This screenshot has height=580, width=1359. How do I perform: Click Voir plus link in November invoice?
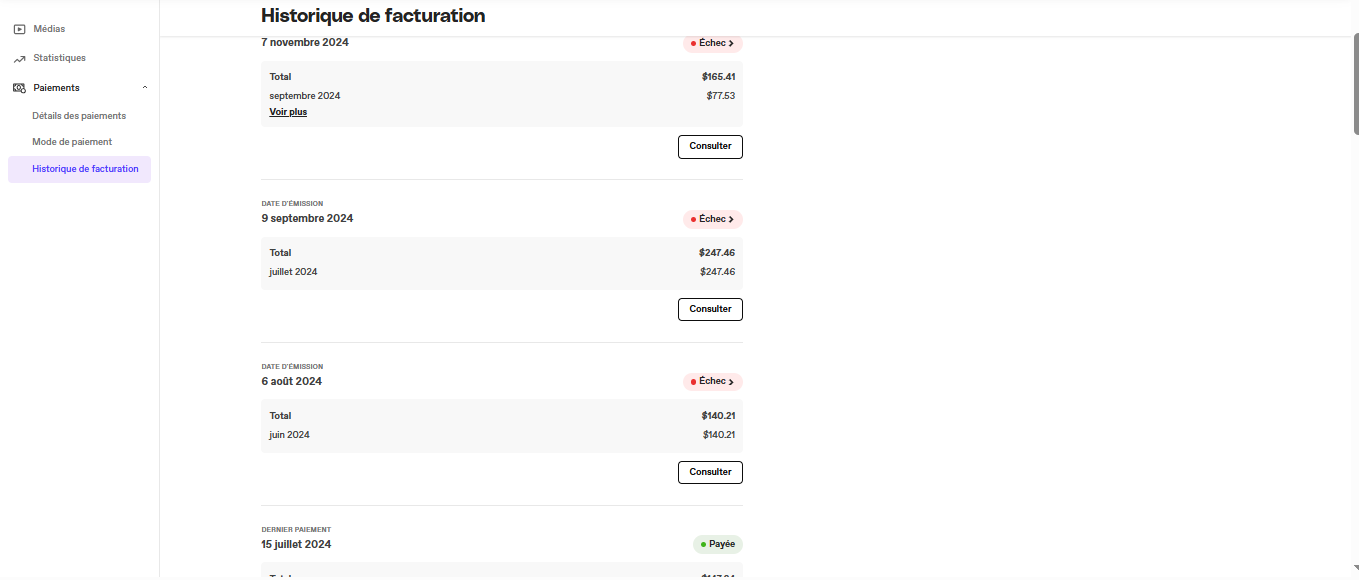pyautogui.click(x=288, y=112)
